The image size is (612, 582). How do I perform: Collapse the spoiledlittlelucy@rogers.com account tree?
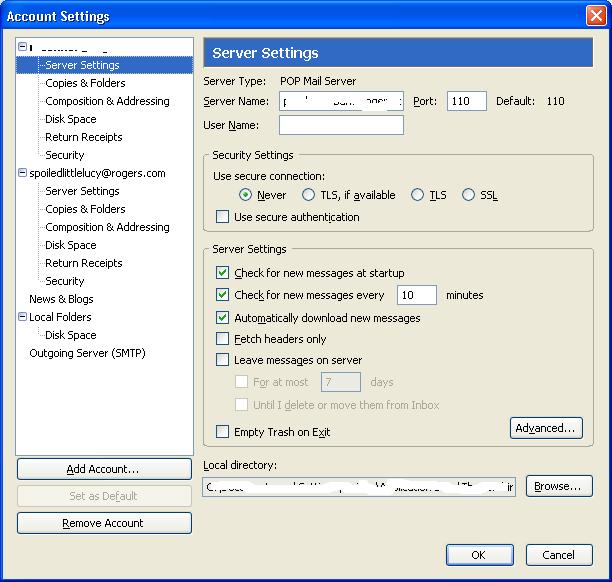pos(22,173)
